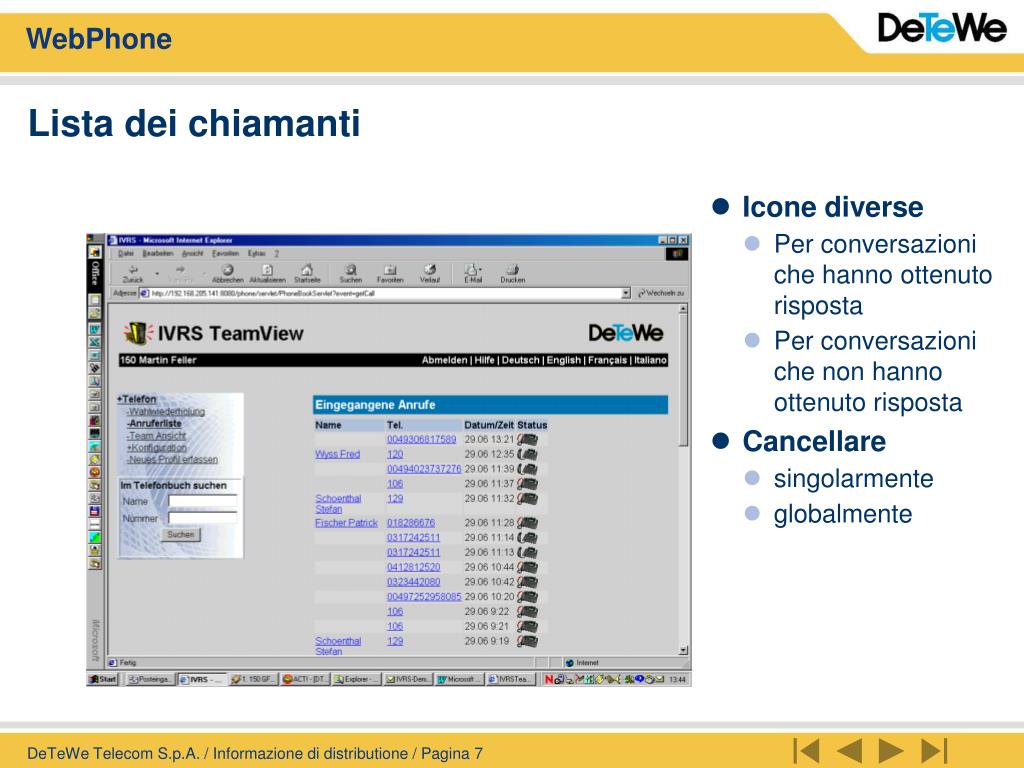This screenshot has height=768, width=1024.
Task: Open Schoenthal Stefan at 29.06 11:32
Action: 338,504
